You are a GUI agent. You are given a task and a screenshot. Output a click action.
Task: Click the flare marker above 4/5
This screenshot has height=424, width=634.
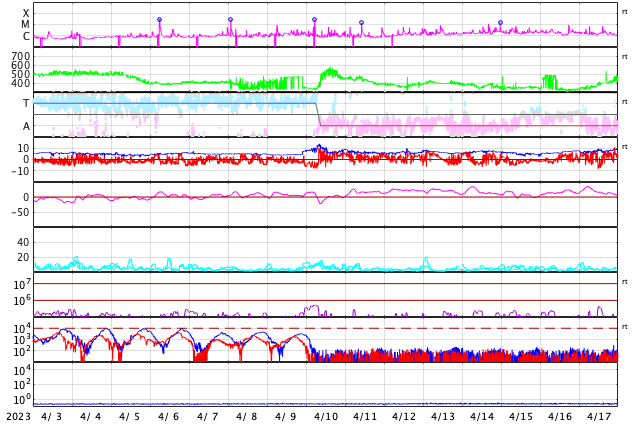click(159, 19)
